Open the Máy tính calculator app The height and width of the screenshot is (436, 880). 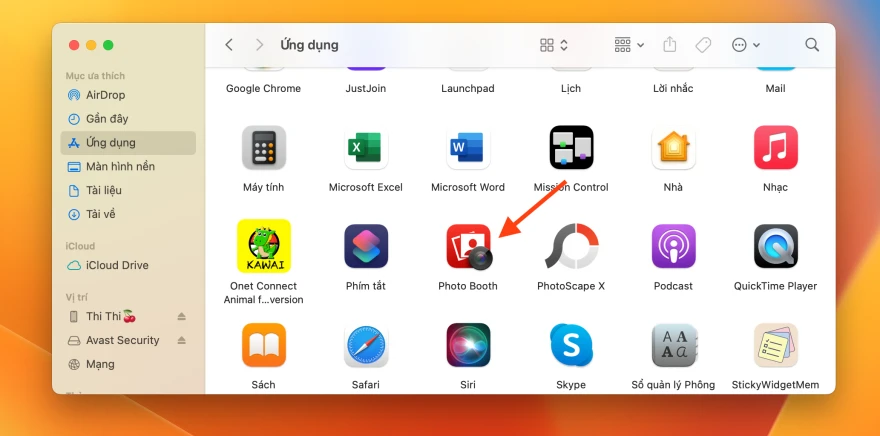point(264,148)
